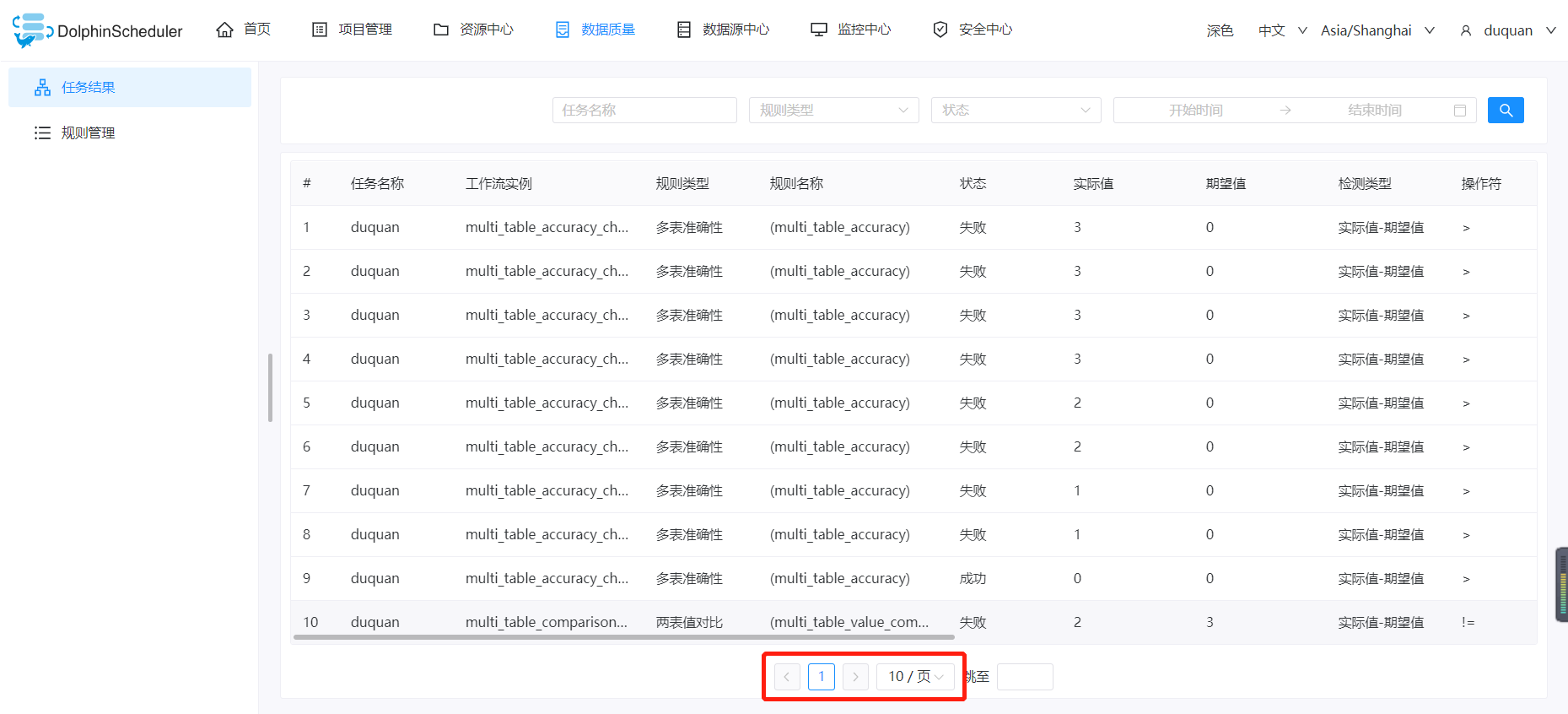1568x714 pixels.
Task: Open 数据源中心 datasource center menu
Action: coord(724,30)
